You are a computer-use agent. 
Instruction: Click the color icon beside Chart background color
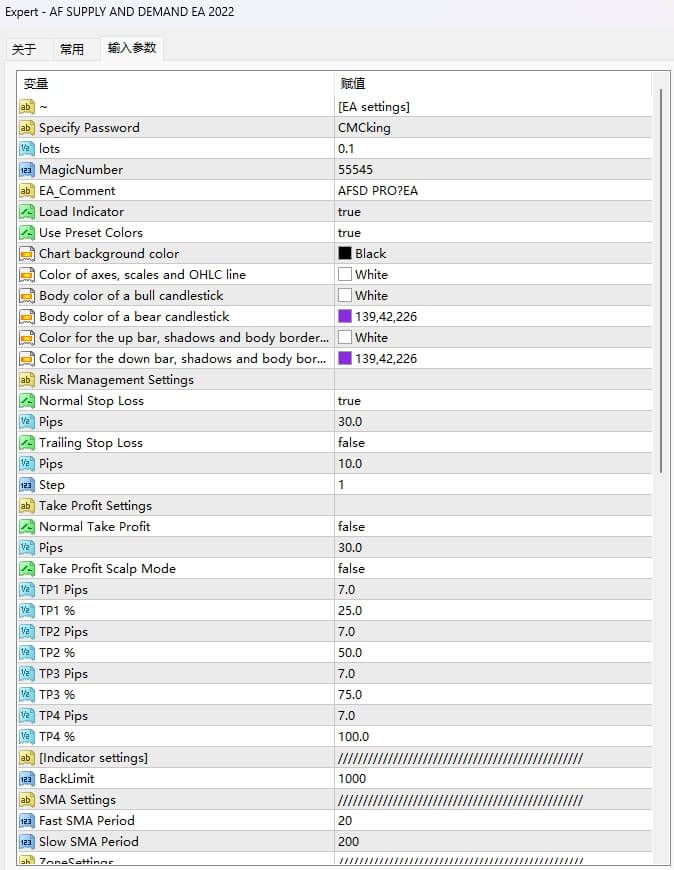[x=27, y=254]
